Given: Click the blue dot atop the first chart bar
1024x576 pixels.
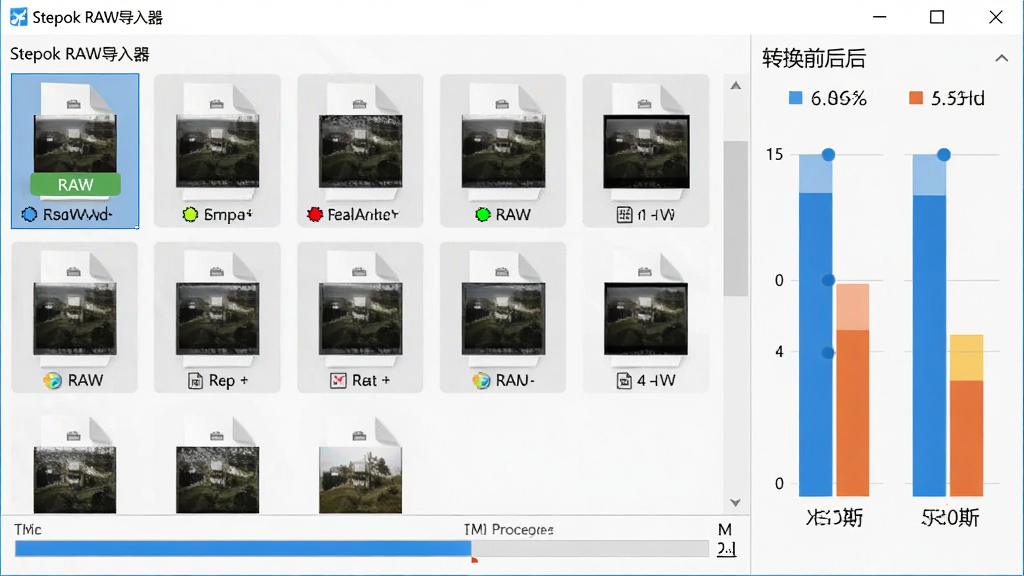Looking at the screenshot, I should pos(828,155).
